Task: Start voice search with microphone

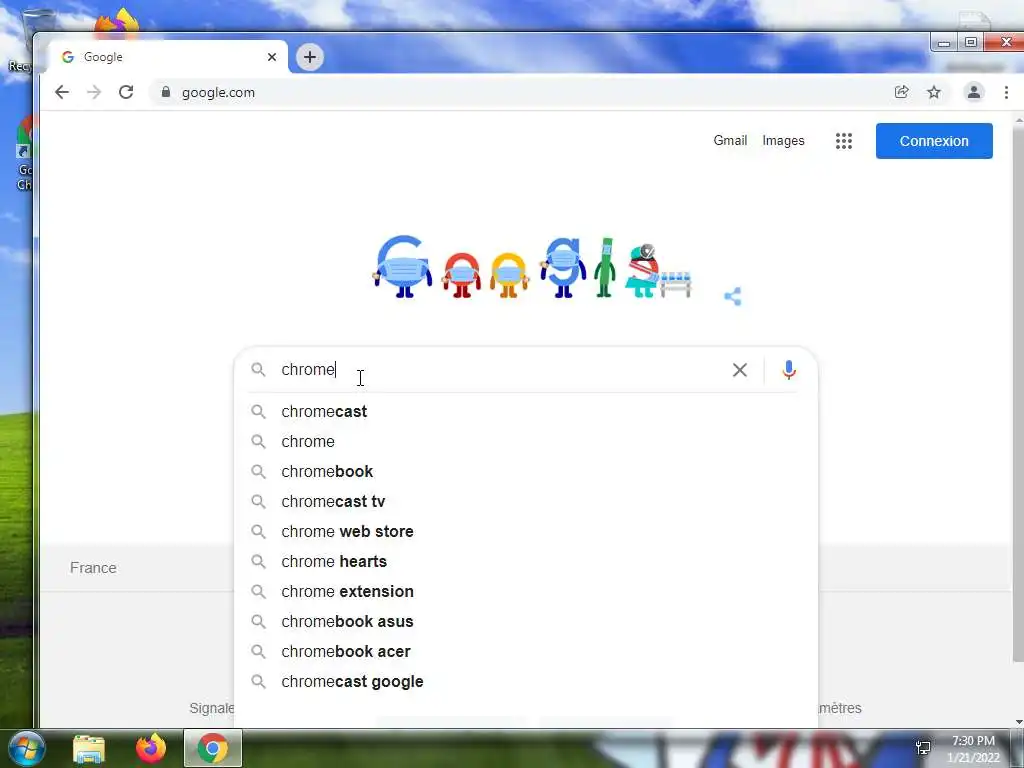Action: tap(789, 370)
